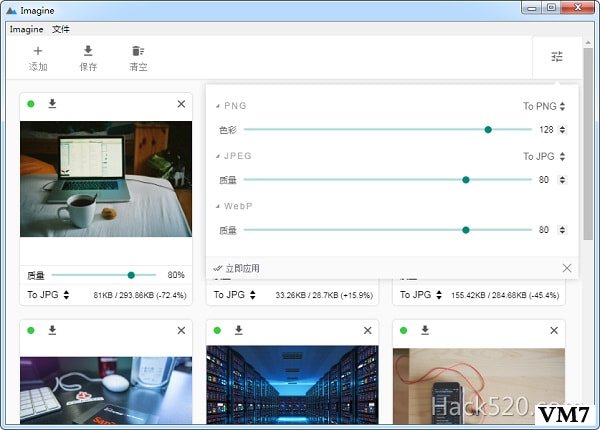Click the 155.42KB / 284.68KB (-45.4%) size text

pos(505,295)
